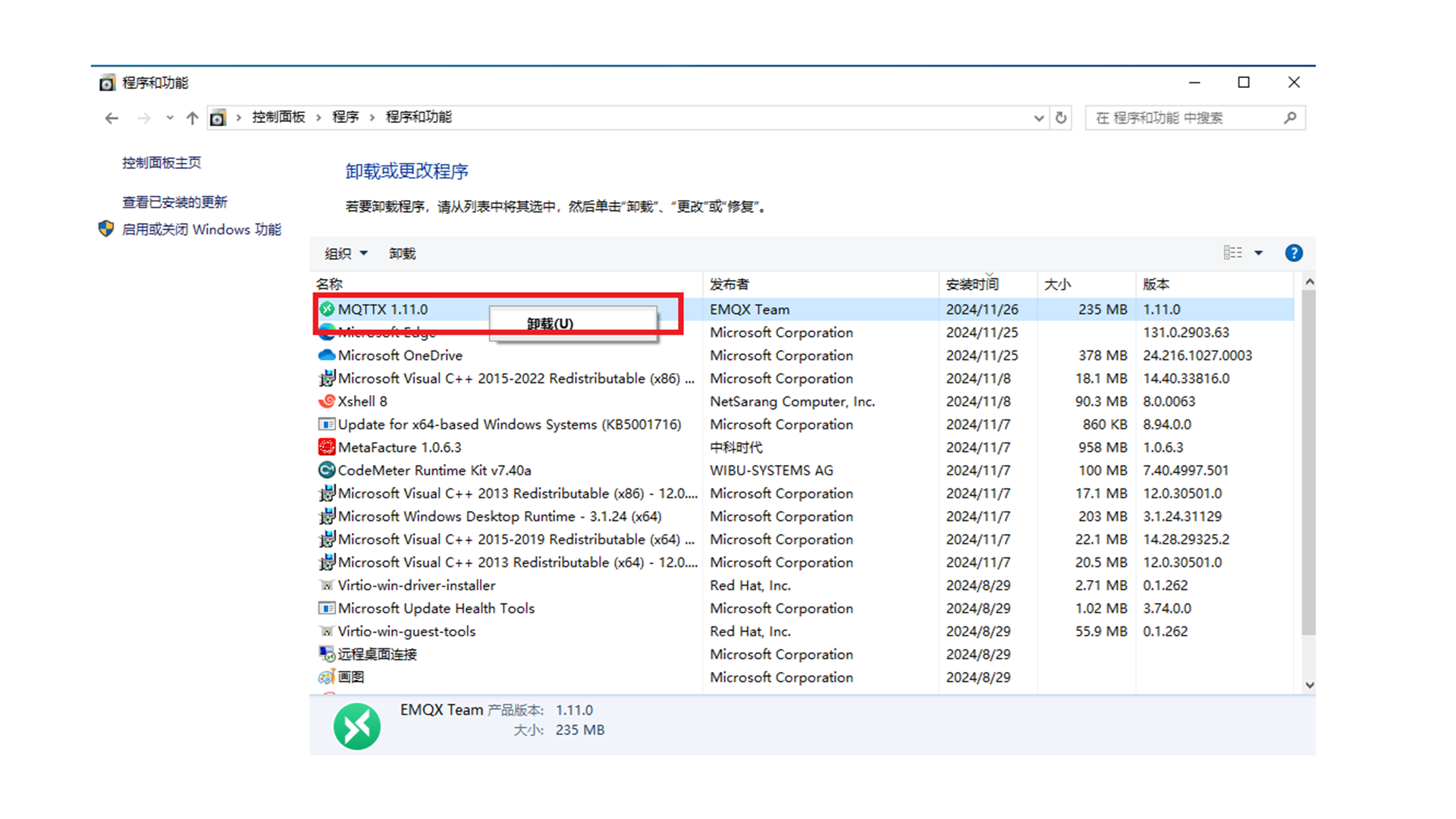Select the Virtio-win-guest-tools icon

click(x=327, y=631)
